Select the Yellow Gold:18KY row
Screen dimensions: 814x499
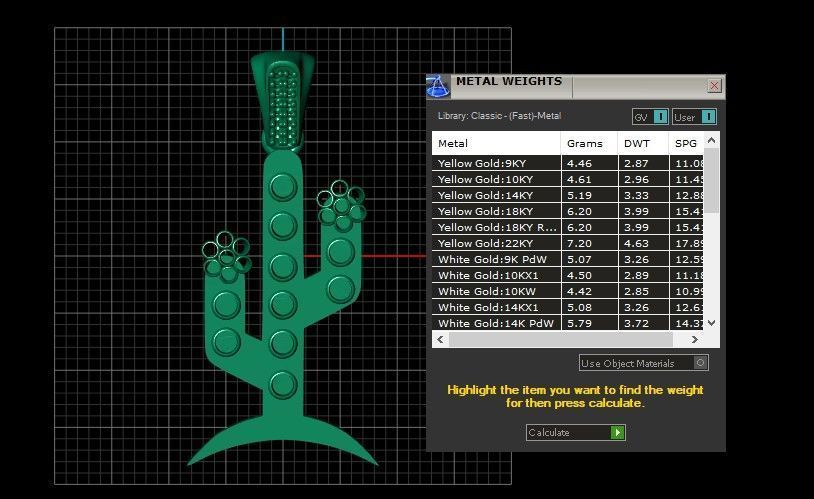568,211
